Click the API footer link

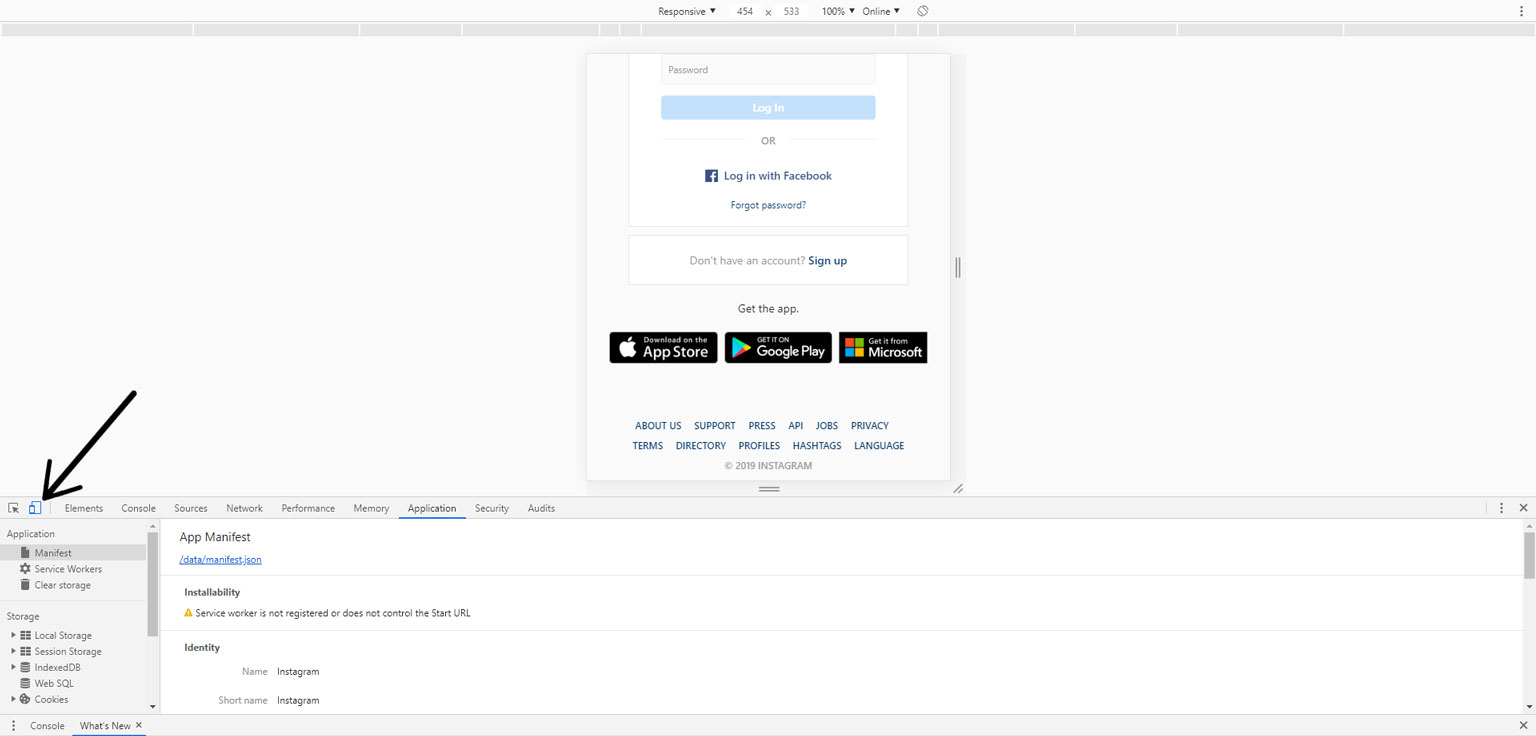[x=796, y=426]
